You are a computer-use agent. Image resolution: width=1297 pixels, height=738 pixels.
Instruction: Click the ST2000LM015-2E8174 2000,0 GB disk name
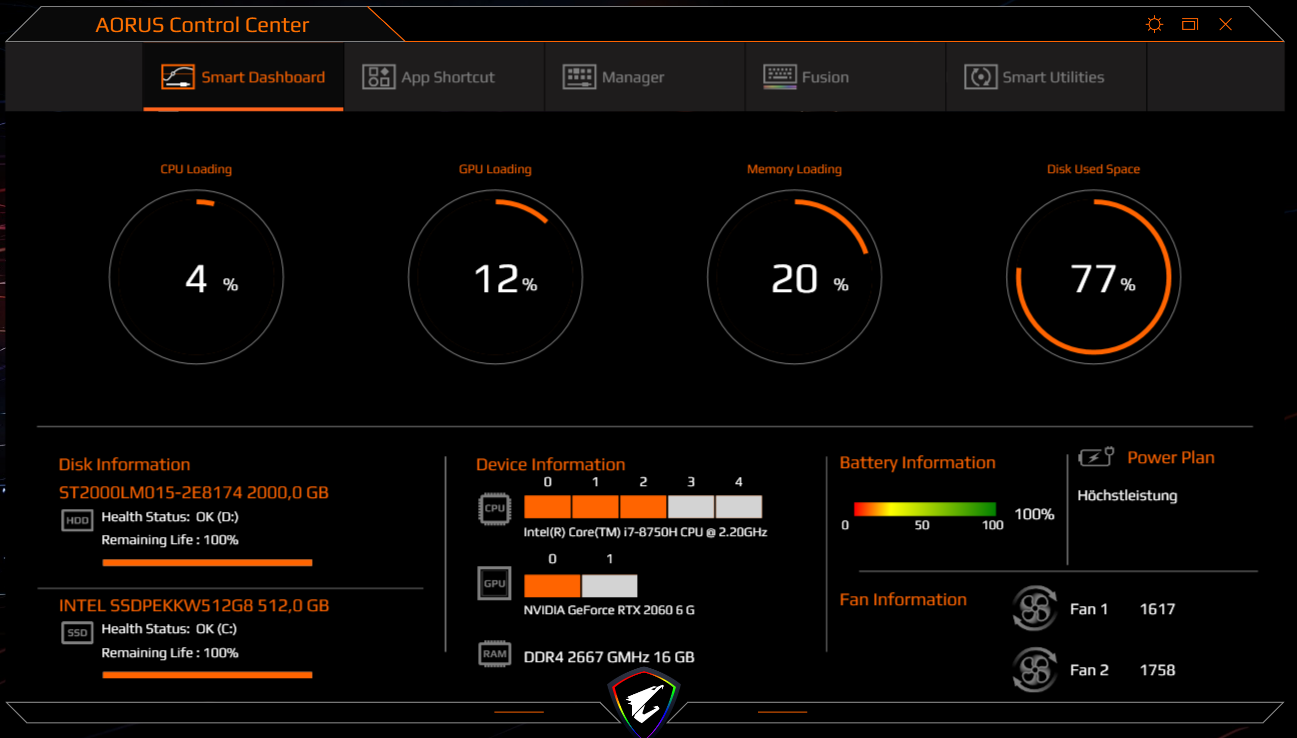(194, 493)
